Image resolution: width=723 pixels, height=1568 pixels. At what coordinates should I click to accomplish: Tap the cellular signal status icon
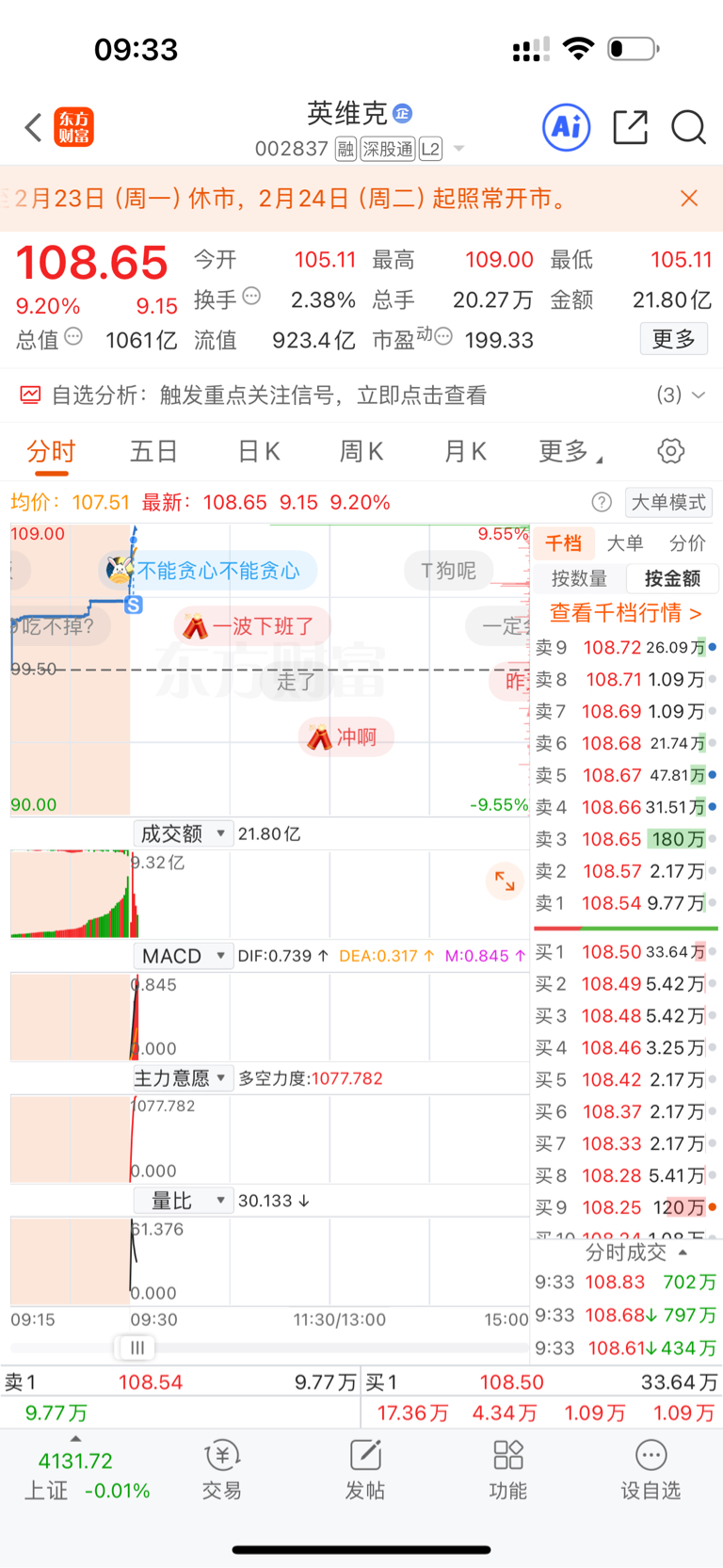coord(532,49)
